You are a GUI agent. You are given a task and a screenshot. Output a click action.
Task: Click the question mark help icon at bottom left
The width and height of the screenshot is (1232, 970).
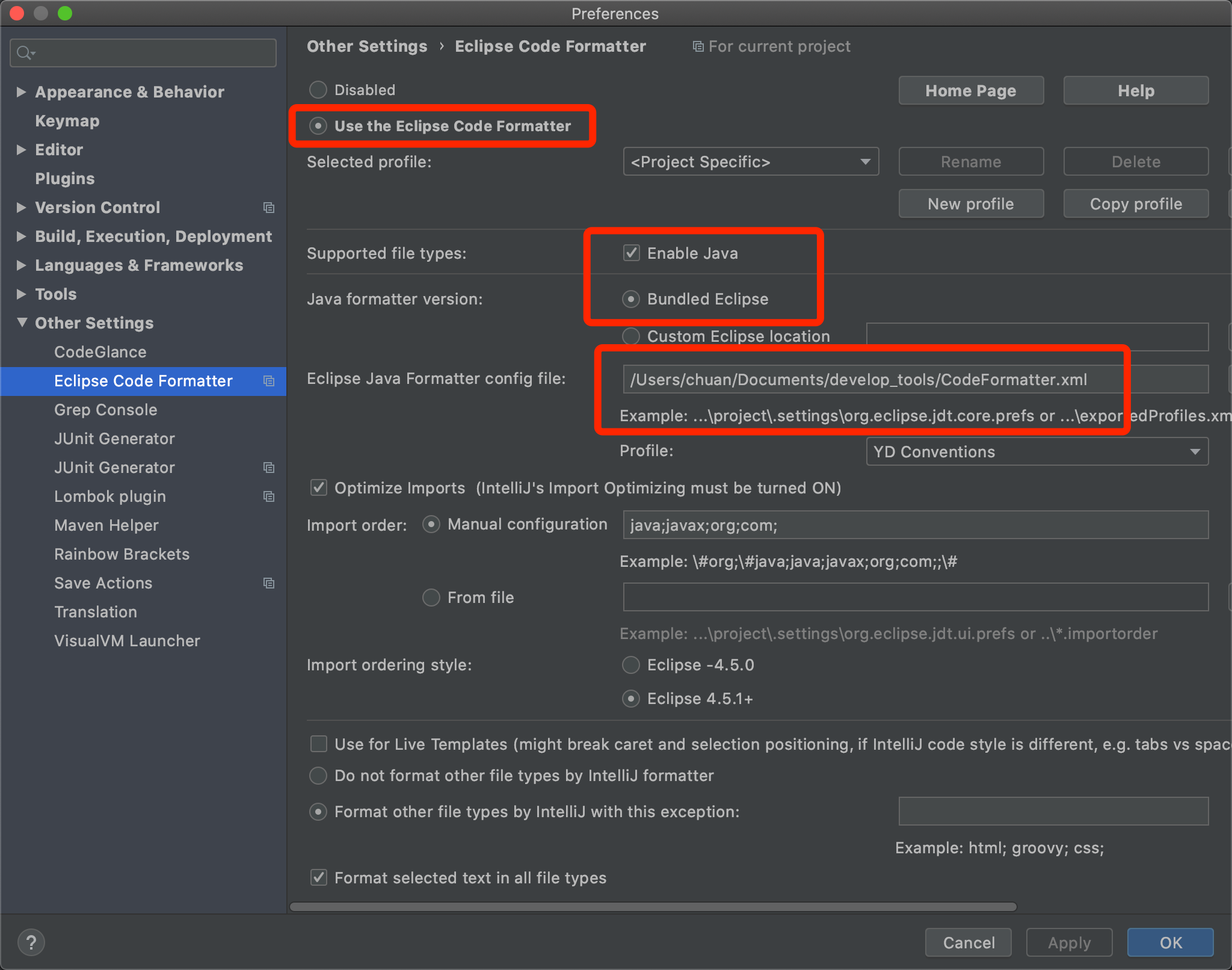31,942
